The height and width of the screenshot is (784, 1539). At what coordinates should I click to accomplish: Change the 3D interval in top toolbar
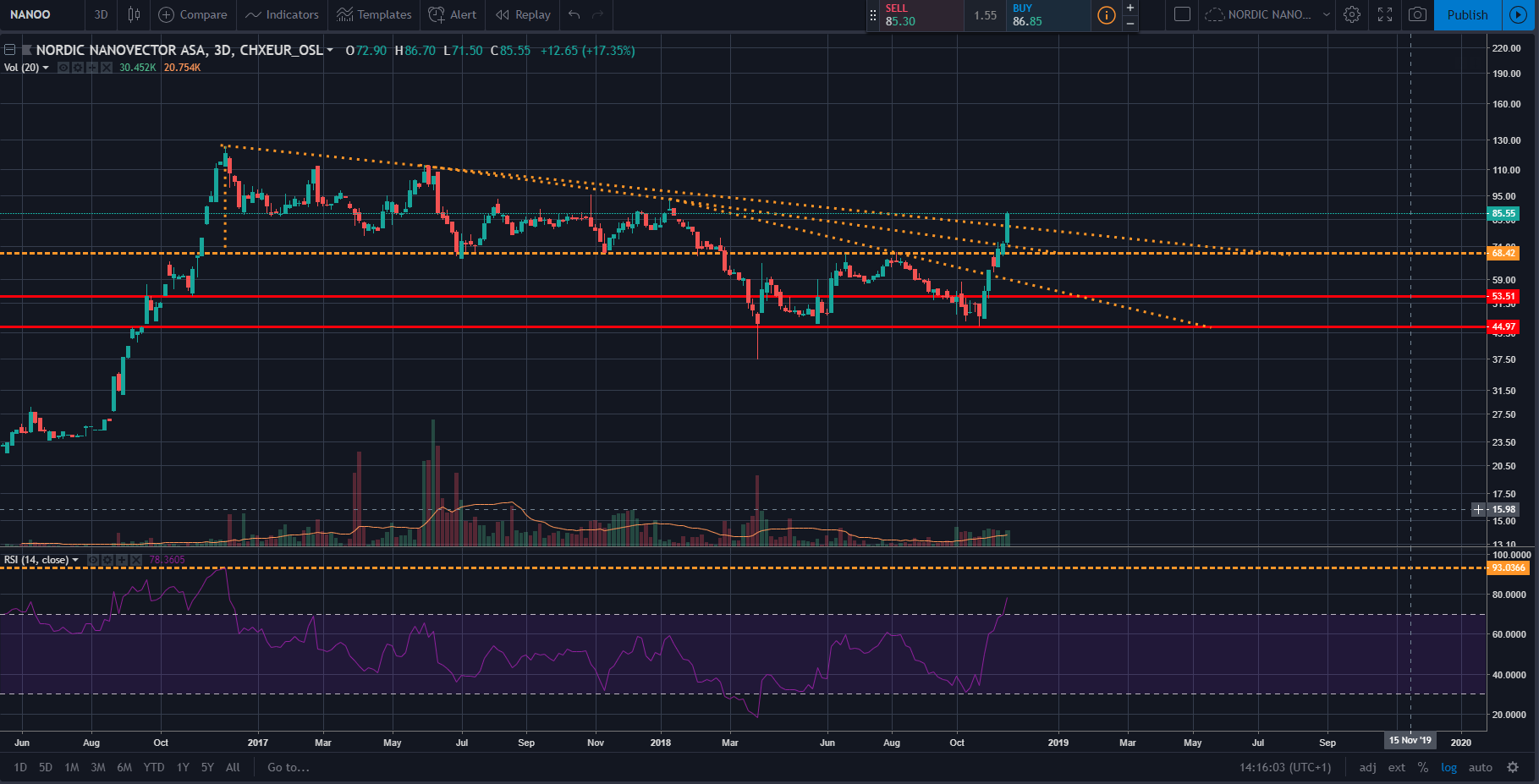pyautogui.click(x=101, y=14)
